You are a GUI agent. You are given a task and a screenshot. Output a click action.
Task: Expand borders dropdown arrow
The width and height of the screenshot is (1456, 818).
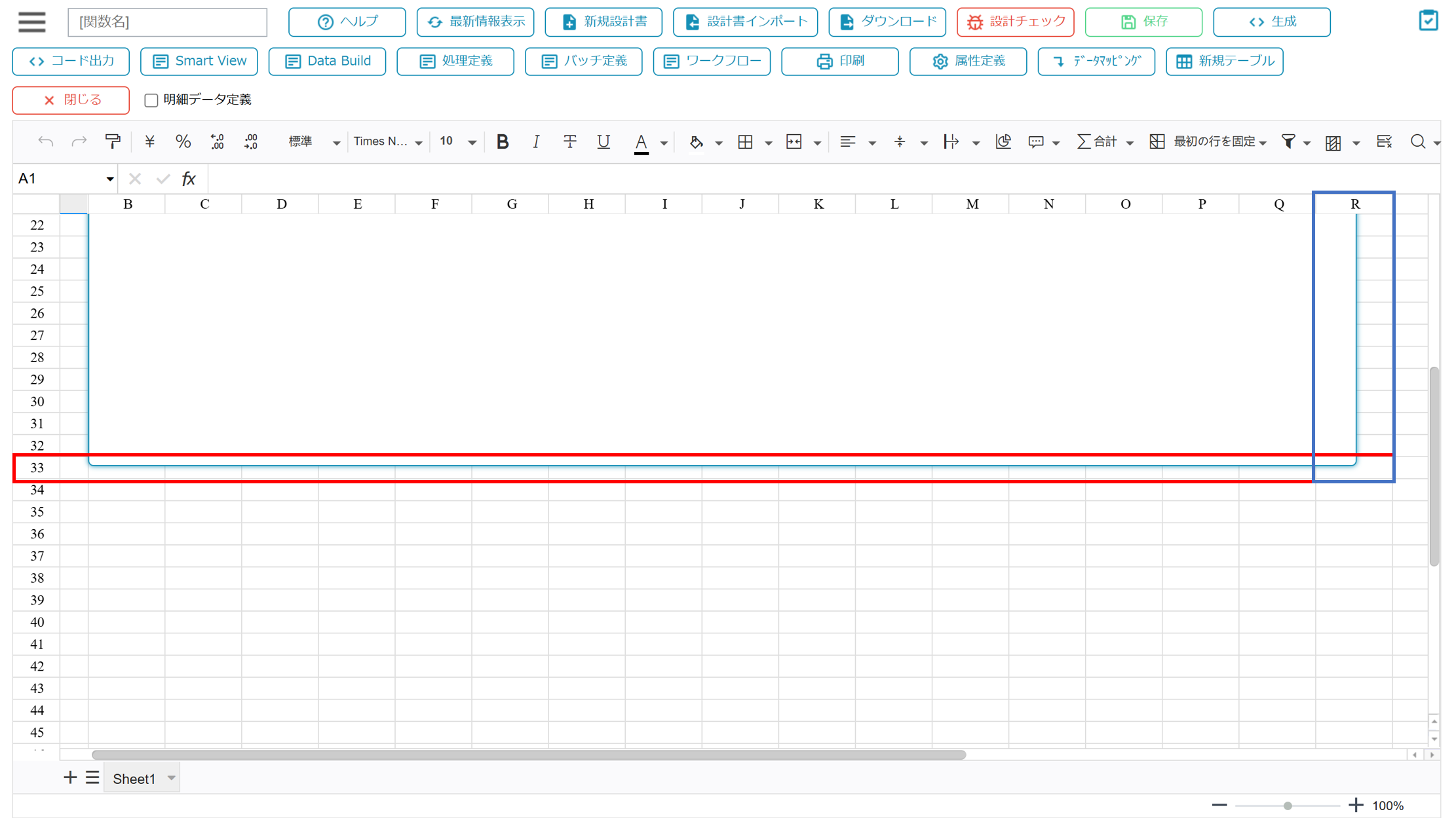768,143
